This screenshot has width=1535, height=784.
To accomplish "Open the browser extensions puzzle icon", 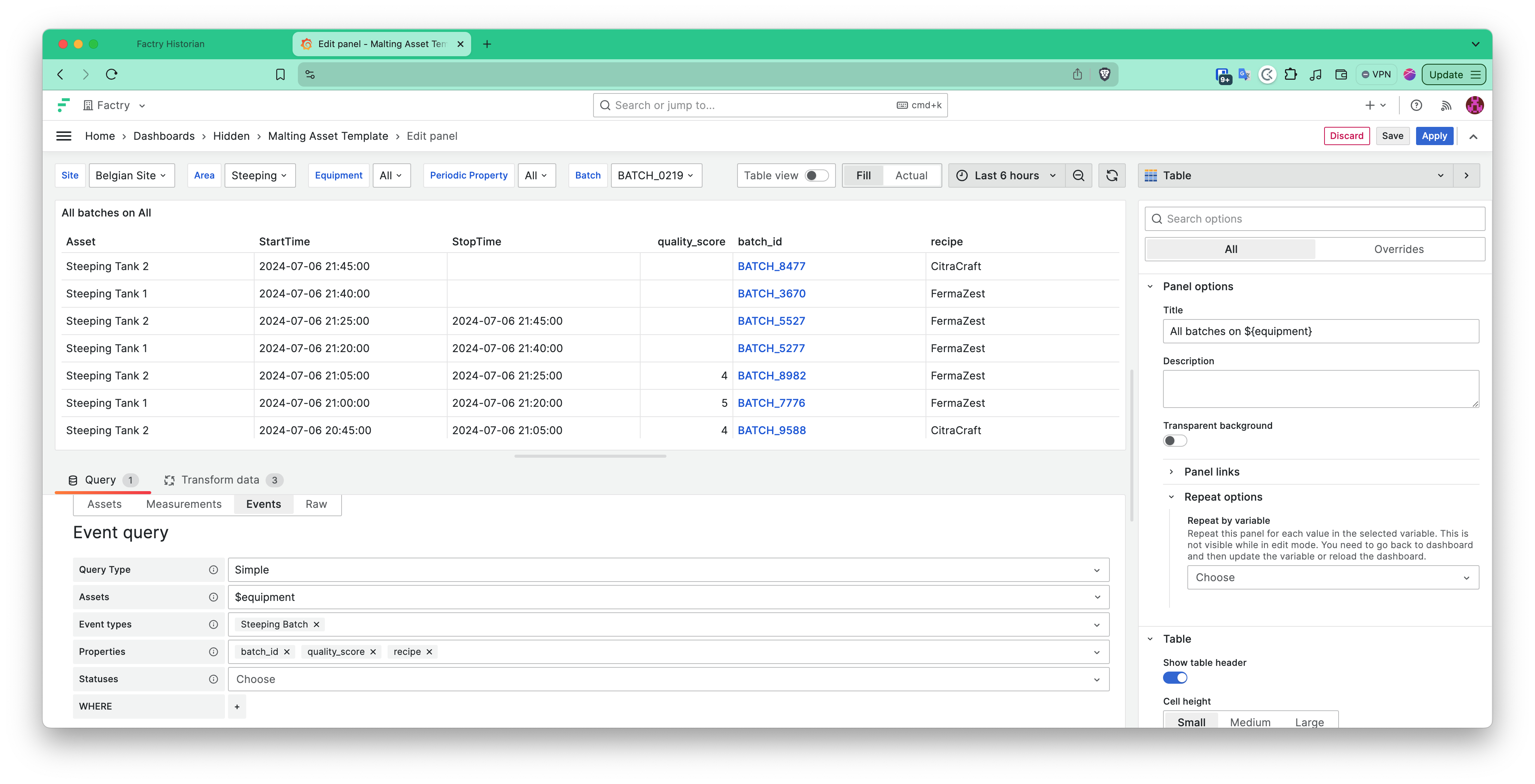I will pos(1291,74).
